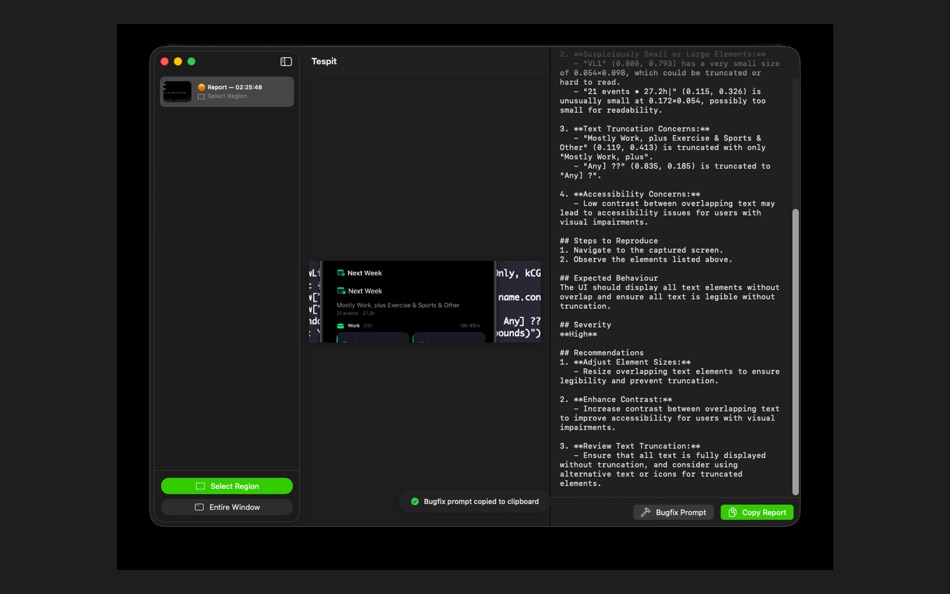Click the '## Steps to Reproduce' heading
This screenshot has width=950, height=594.
(x=609, y=241)
